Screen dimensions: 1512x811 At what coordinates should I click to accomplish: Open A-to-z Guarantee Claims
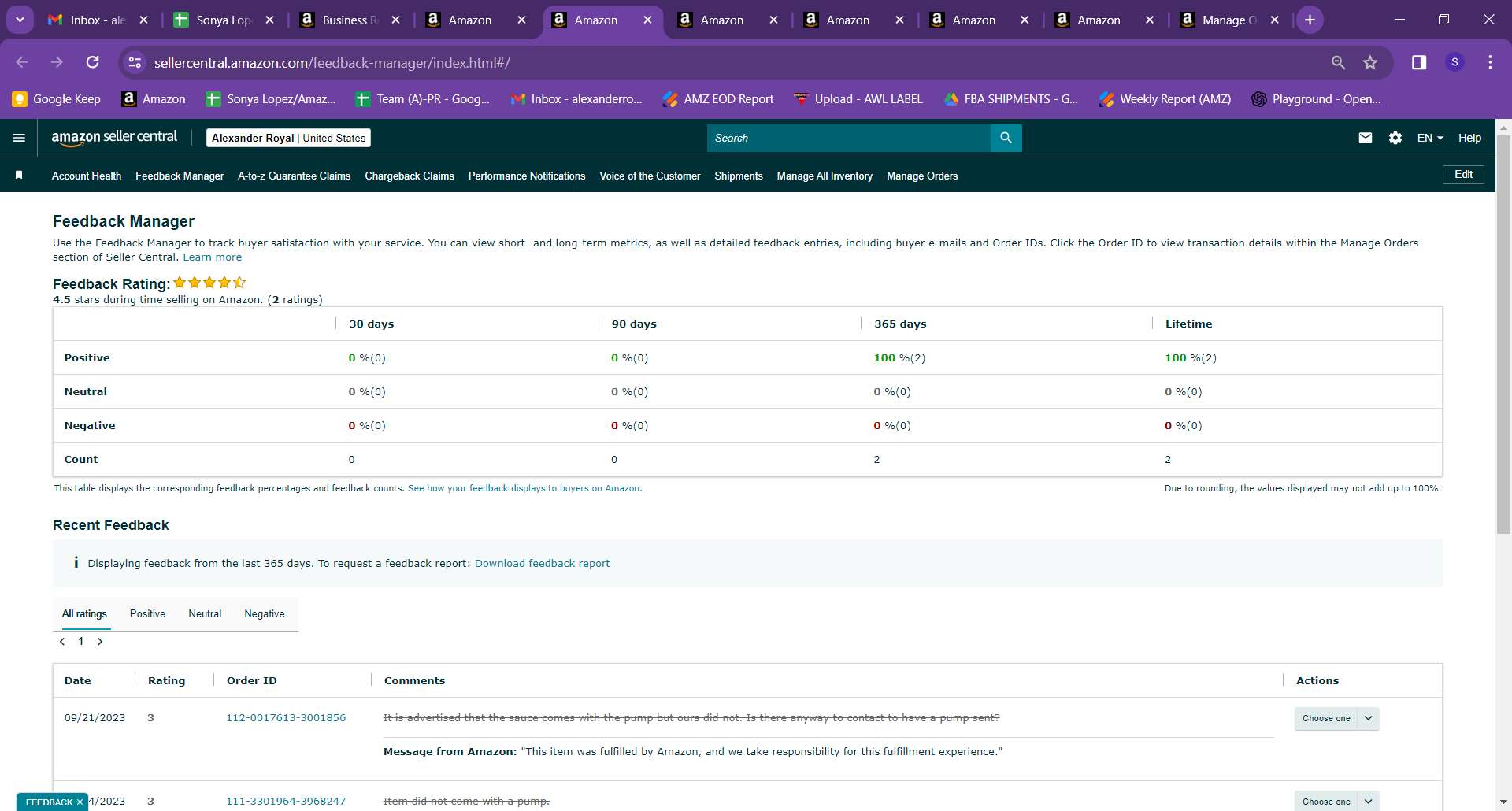pos(295,176)
